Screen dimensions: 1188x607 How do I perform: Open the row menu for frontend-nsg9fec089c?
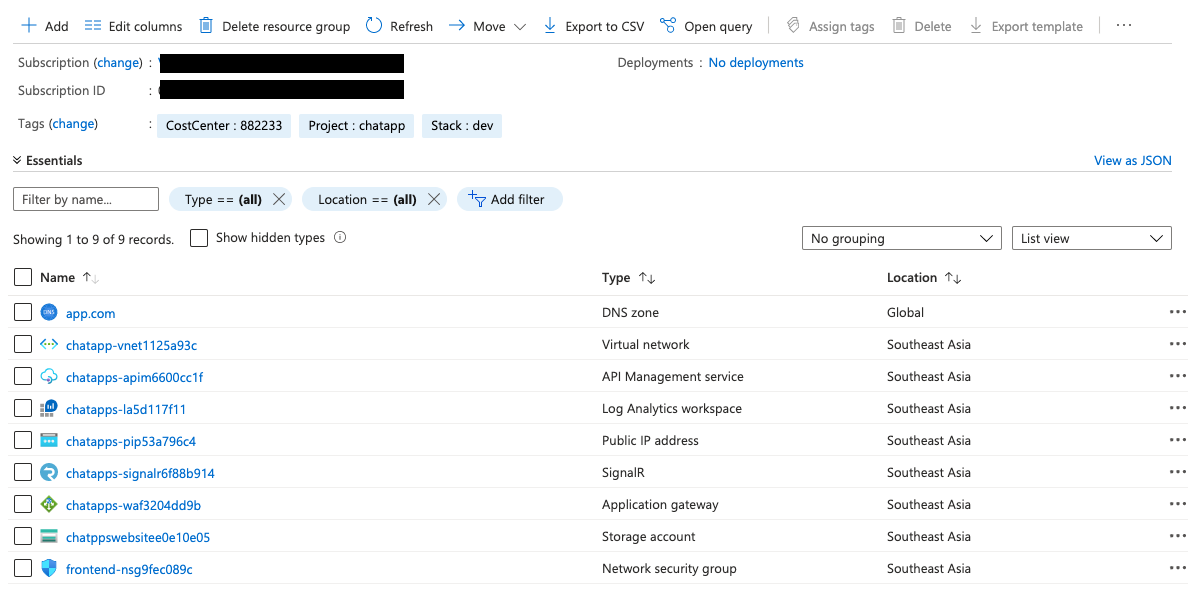1177,568
